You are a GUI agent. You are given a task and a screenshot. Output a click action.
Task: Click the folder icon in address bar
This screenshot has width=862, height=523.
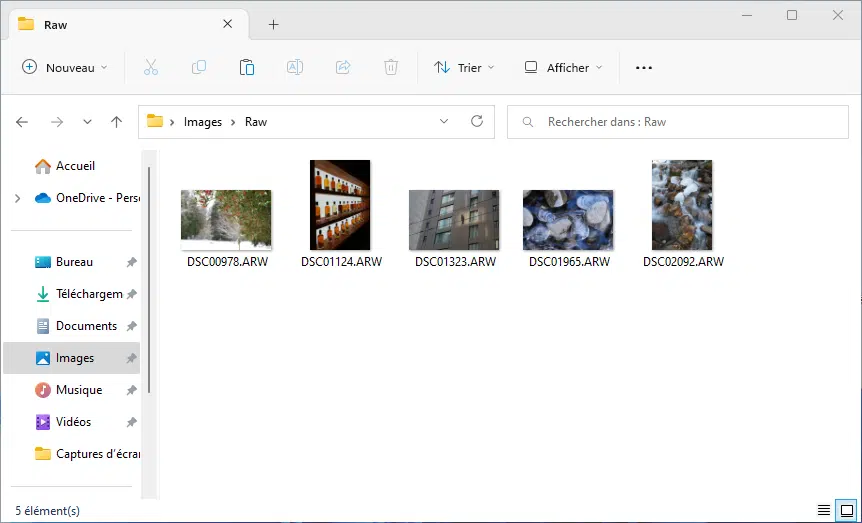pos(155,122)
